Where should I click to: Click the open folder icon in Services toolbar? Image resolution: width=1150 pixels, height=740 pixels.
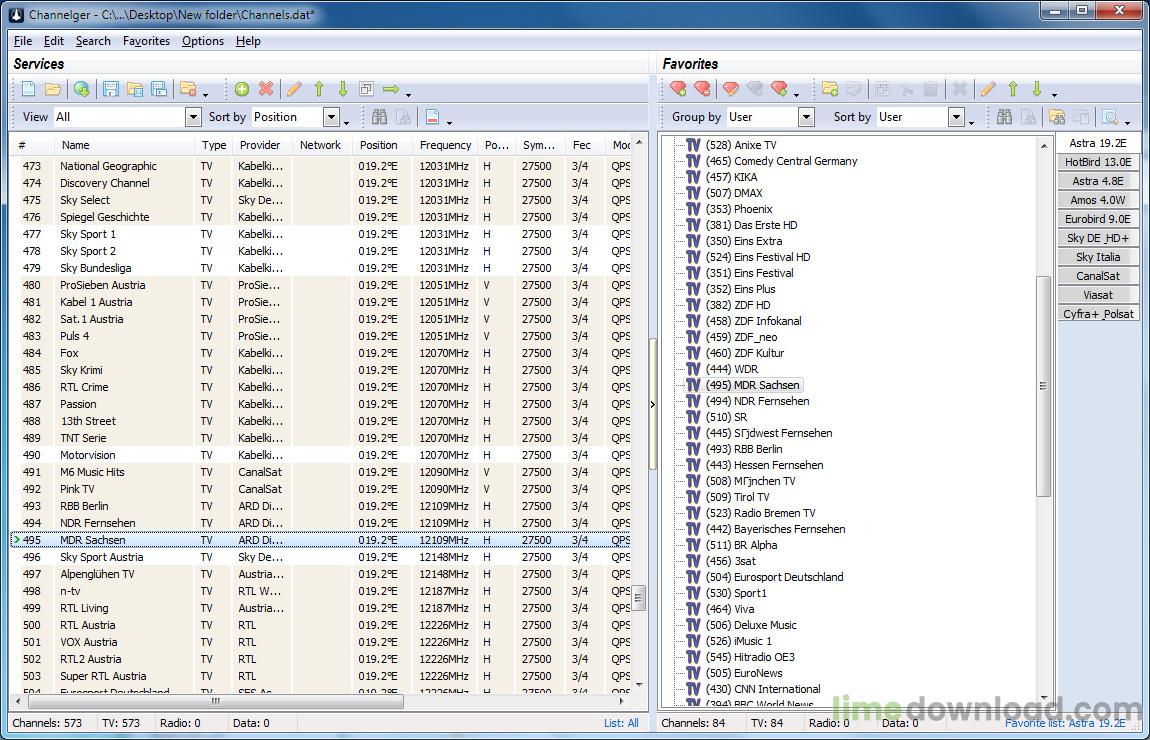[x=53, y=89]
